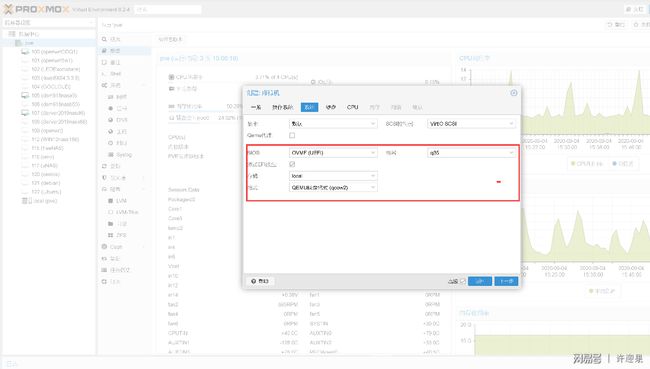Click the Reboot button in node toolbar
The image size is (650, 369).
click(616, 25)
